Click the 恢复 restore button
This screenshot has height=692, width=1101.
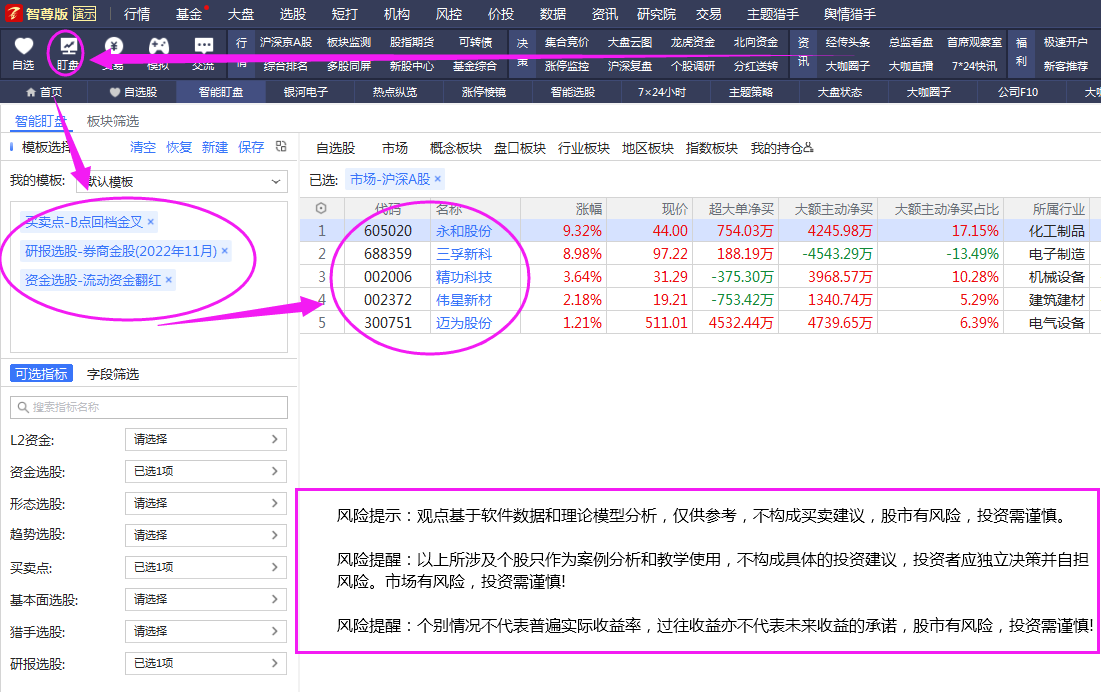click(178, 147)
